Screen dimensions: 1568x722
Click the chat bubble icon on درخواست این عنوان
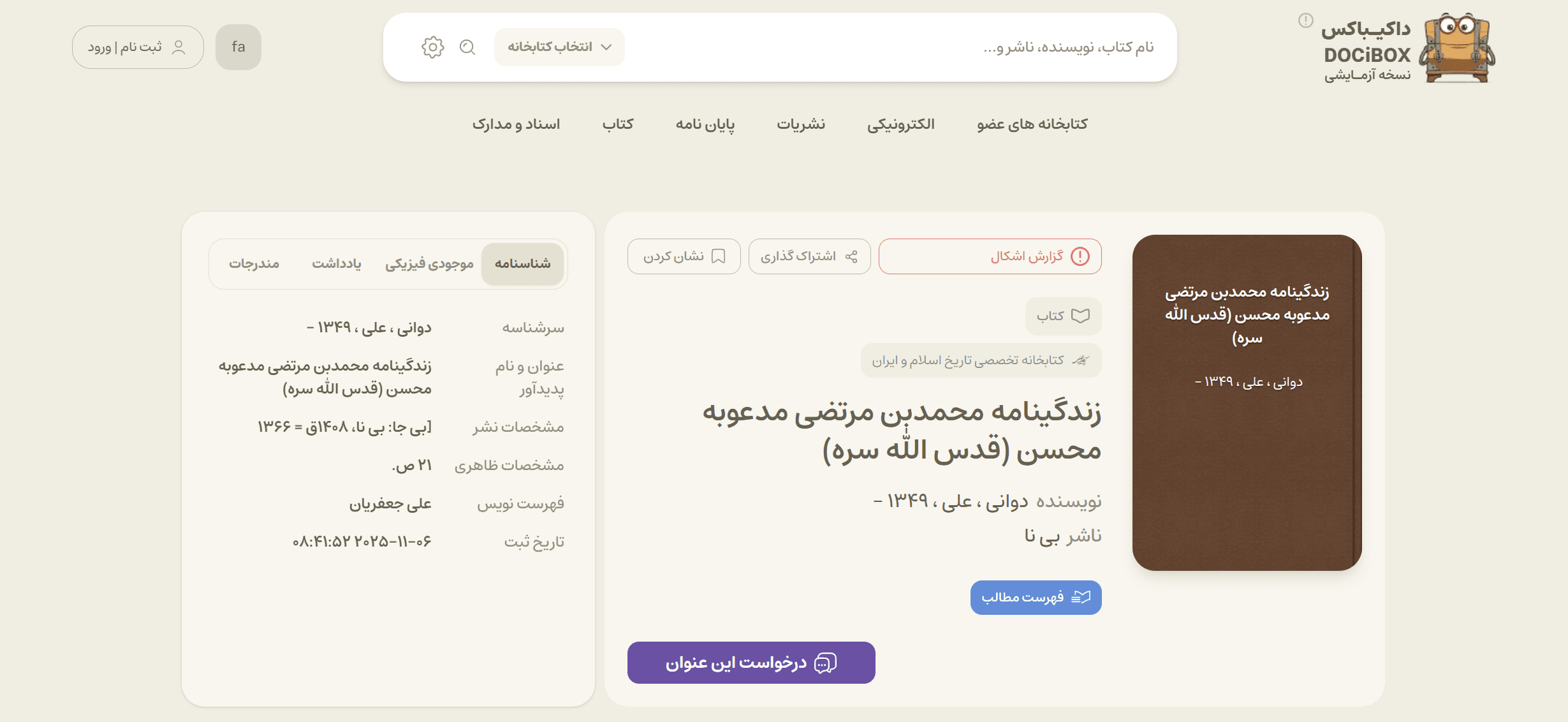tap(827, 663)
